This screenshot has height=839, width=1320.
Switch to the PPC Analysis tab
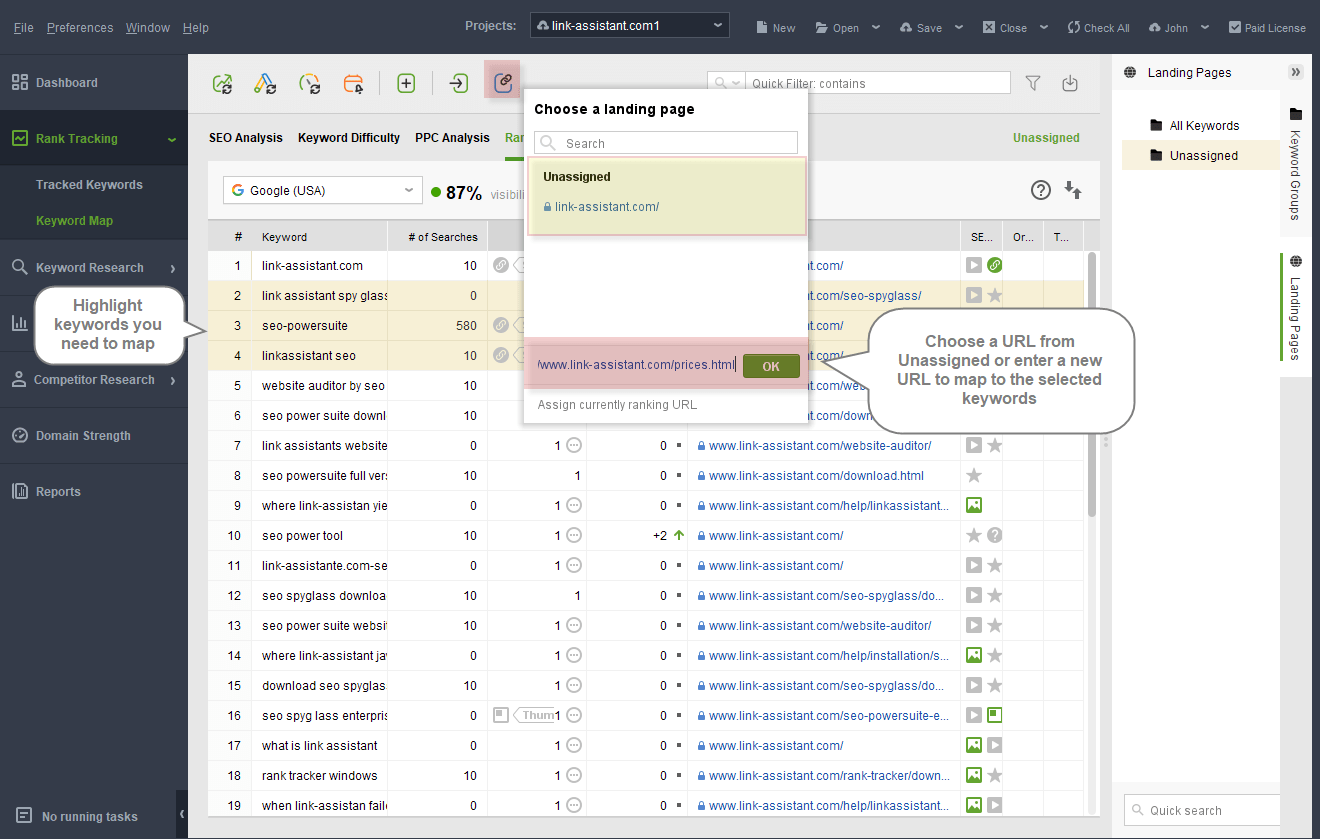(453, 138)
